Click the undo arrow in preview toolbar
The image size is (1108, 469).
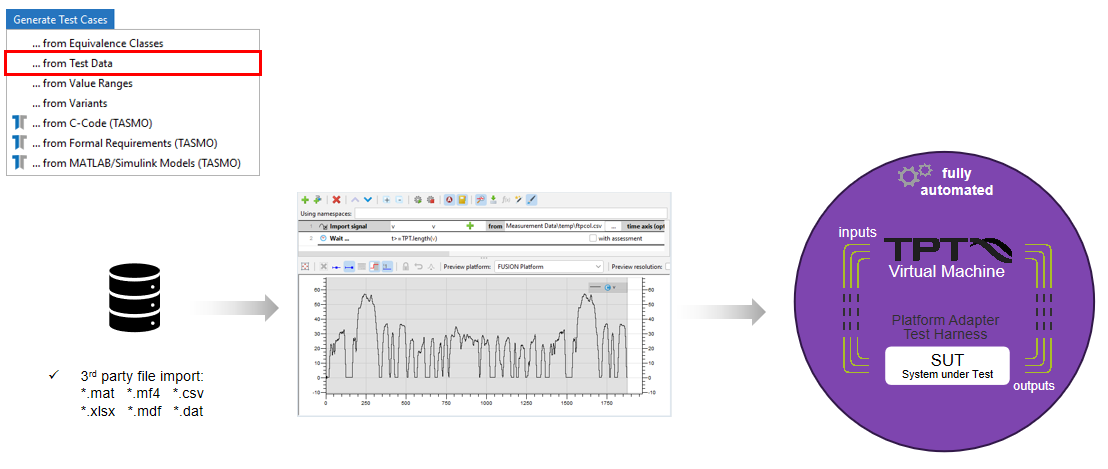tap(418, 266)
